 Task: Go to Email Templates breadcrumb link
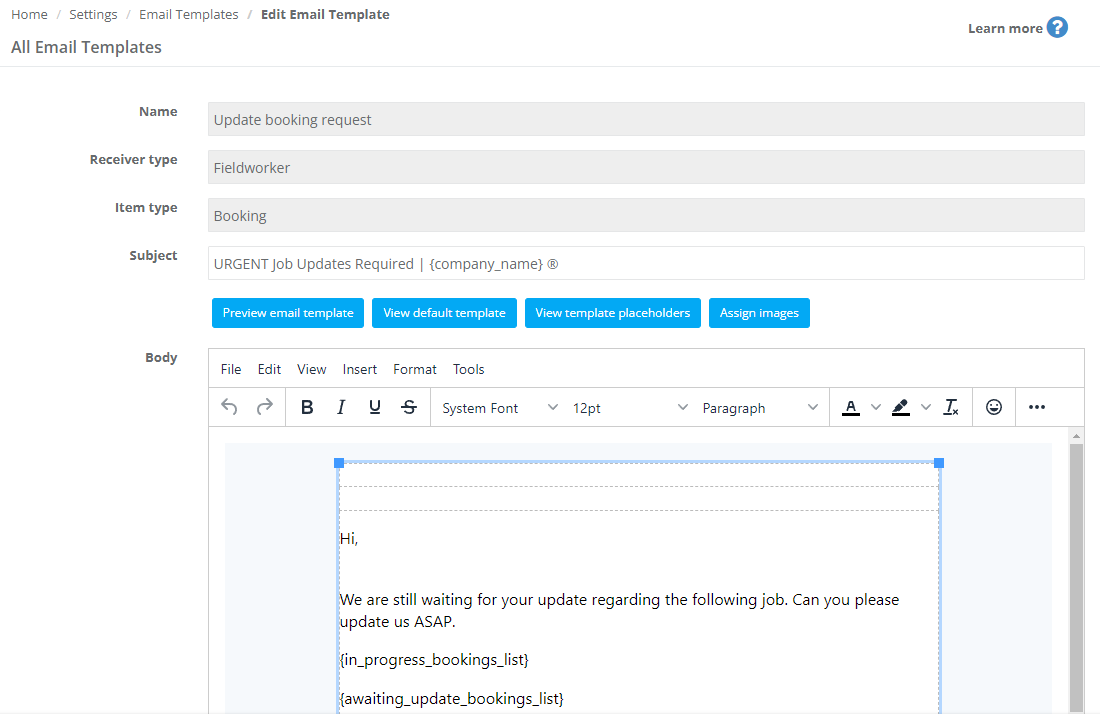tap(189, 15)
